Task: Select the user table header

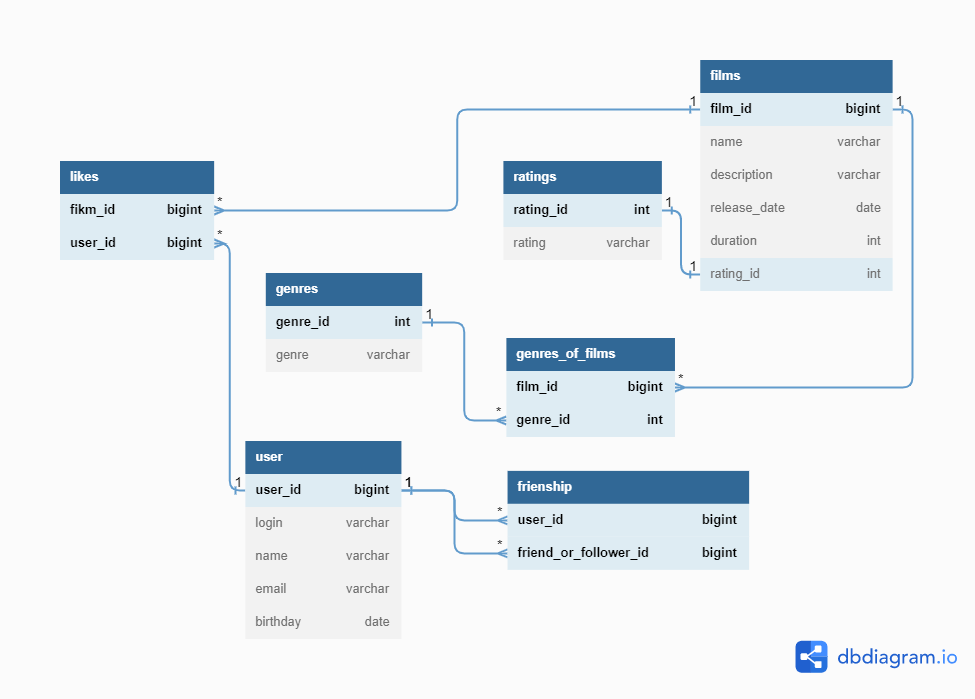Action: point(322,457)
